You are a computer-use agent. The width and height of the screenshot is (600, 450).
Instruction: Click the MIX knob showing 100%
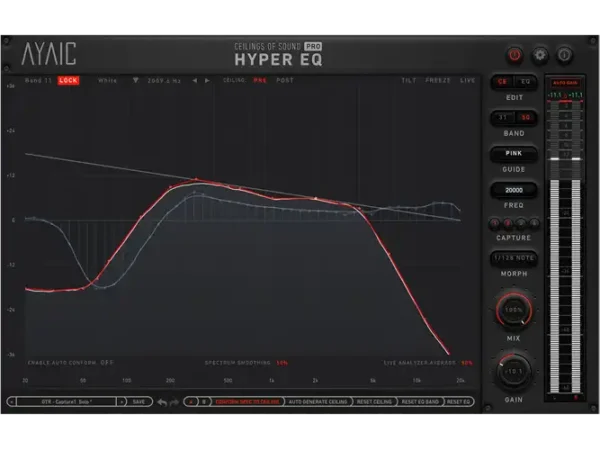514,310
